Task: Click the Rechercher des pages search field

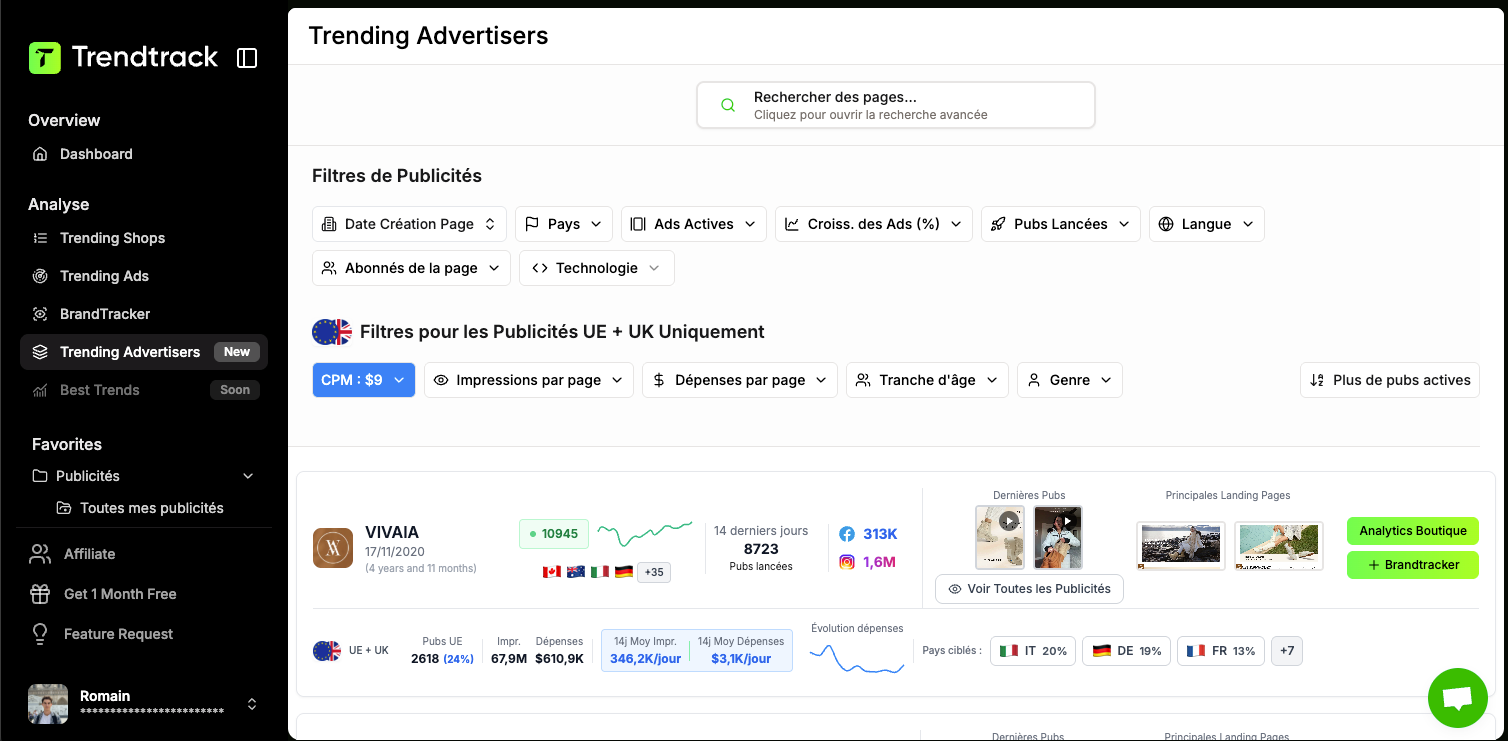Action: point(895,105)
